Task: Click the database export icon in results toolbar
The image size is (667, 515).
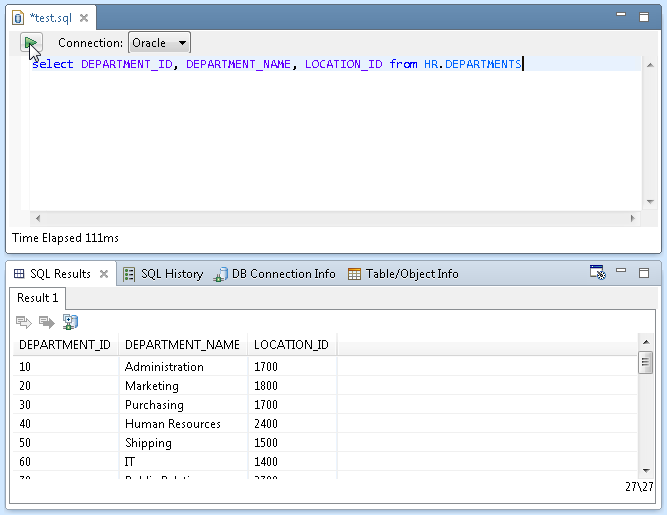Action: [70, 322]
